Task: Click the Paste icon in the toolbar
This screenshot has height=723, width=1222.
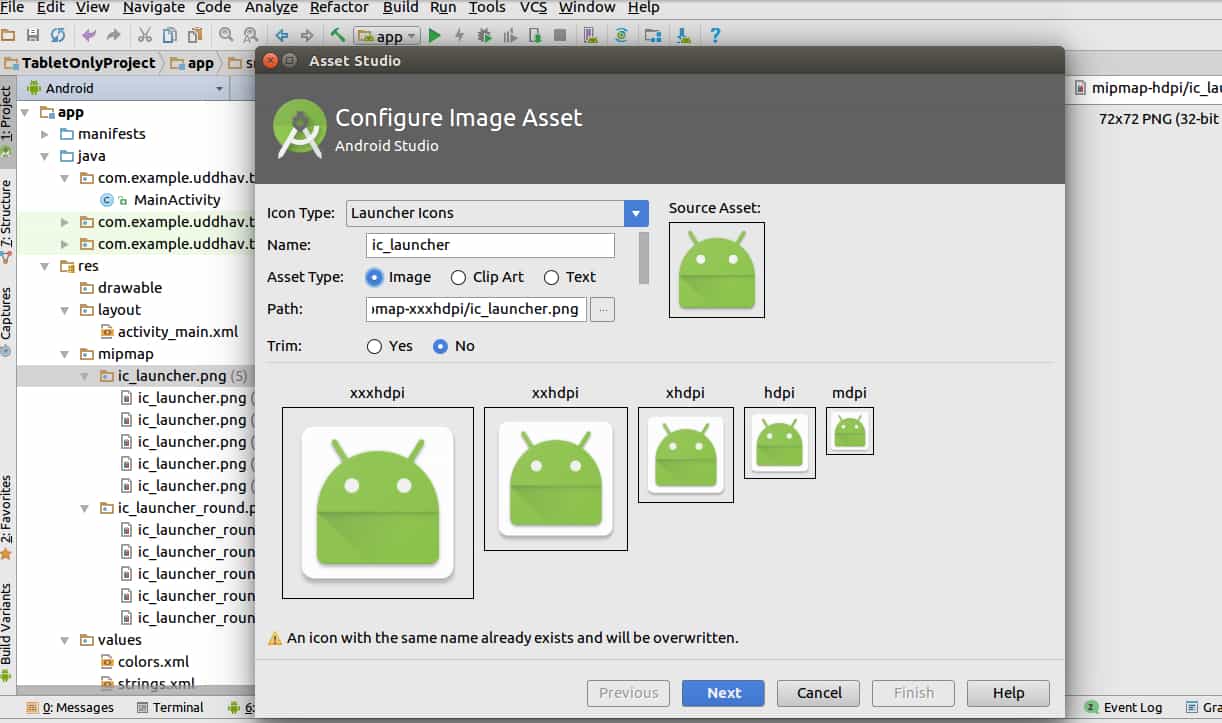Action: (x=194, y=35)
